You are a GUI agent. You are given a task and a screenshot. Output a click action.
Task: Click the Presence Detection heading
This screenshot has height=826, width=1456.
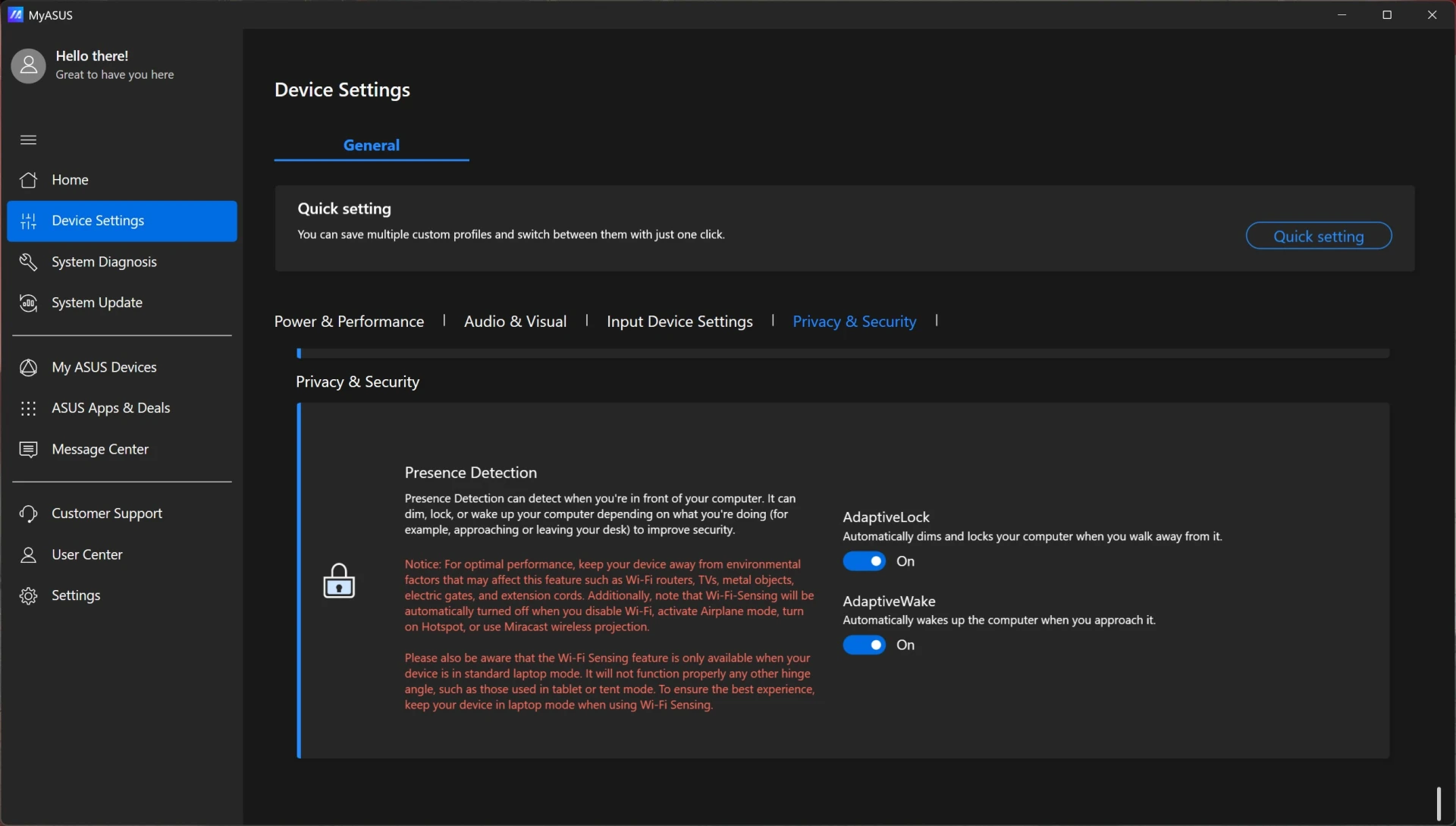click(x=470, y=473)
